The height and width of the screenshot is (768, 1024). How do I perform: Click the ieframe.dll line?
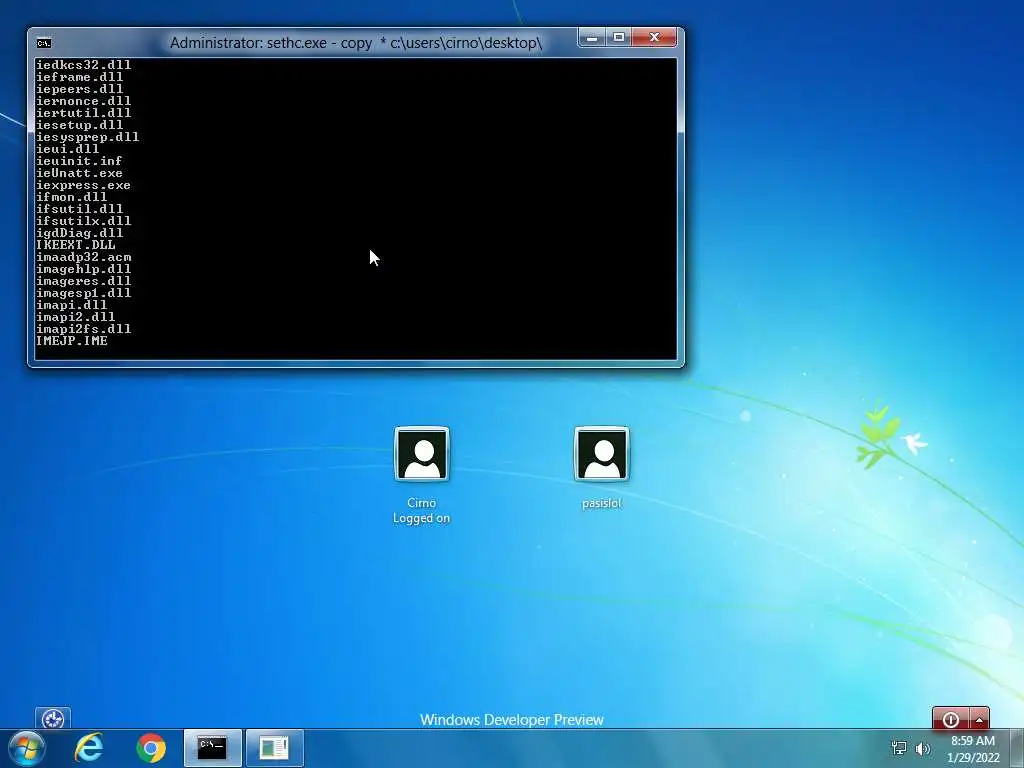pos(80,77)
